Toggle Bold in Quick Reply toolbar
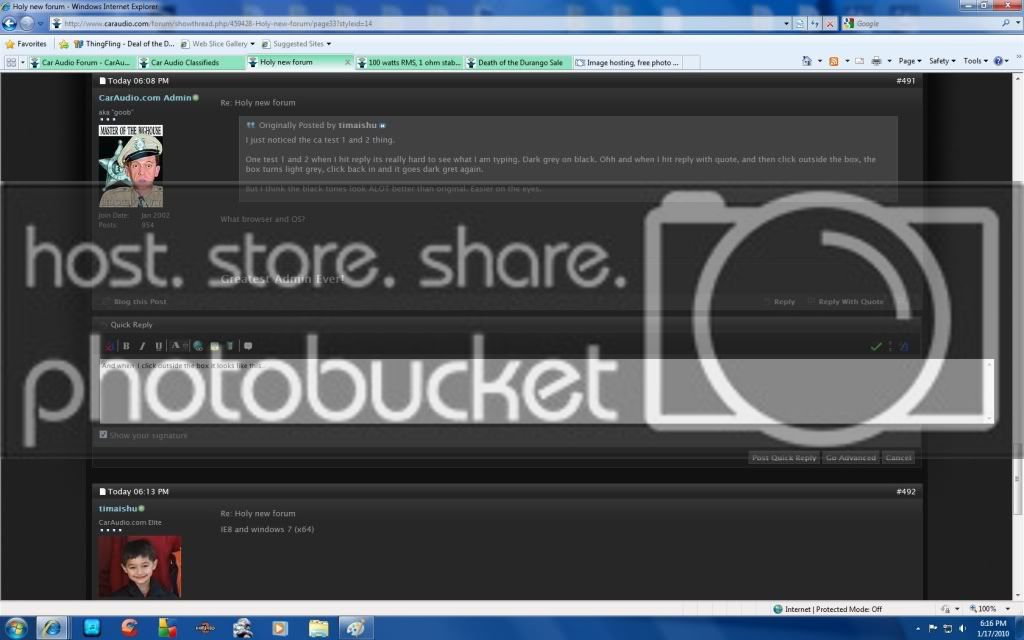The image size is (1024, 640). tap(126, 346)
